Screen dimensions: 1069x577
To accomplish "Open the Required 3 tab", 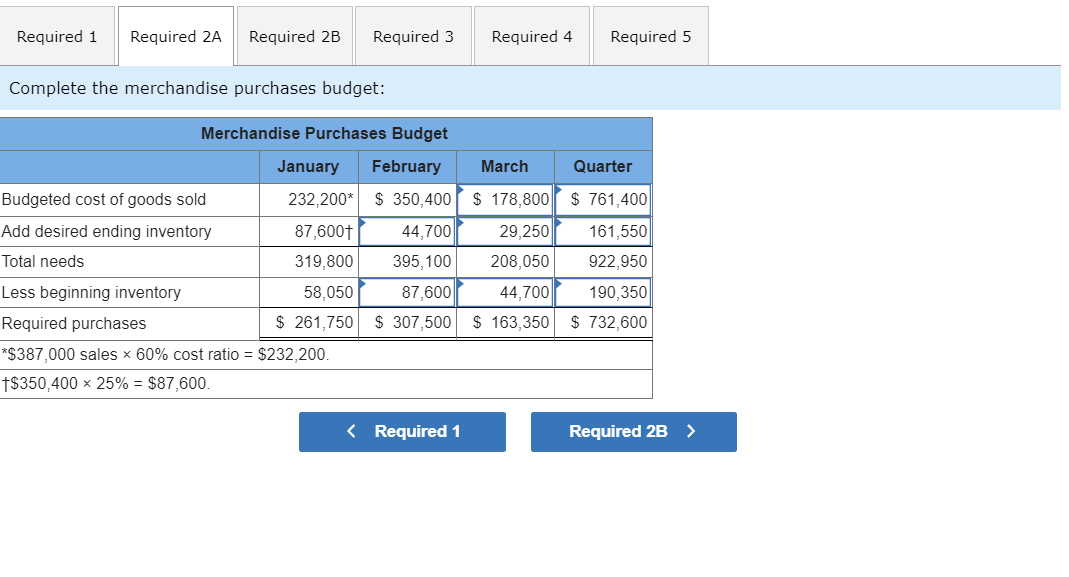I will (x=413, y=35).
